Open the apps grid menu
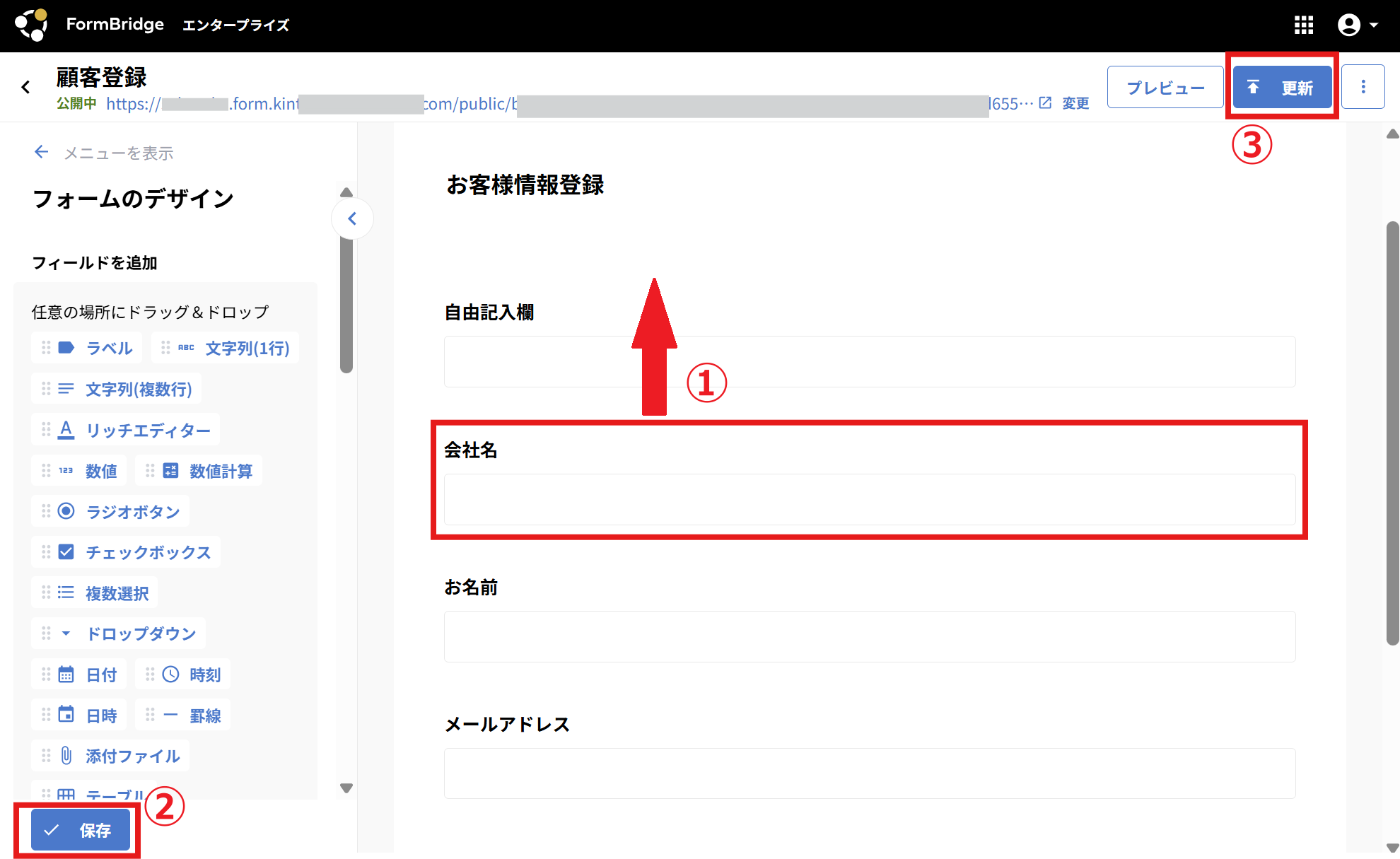 coord(1303,25)
